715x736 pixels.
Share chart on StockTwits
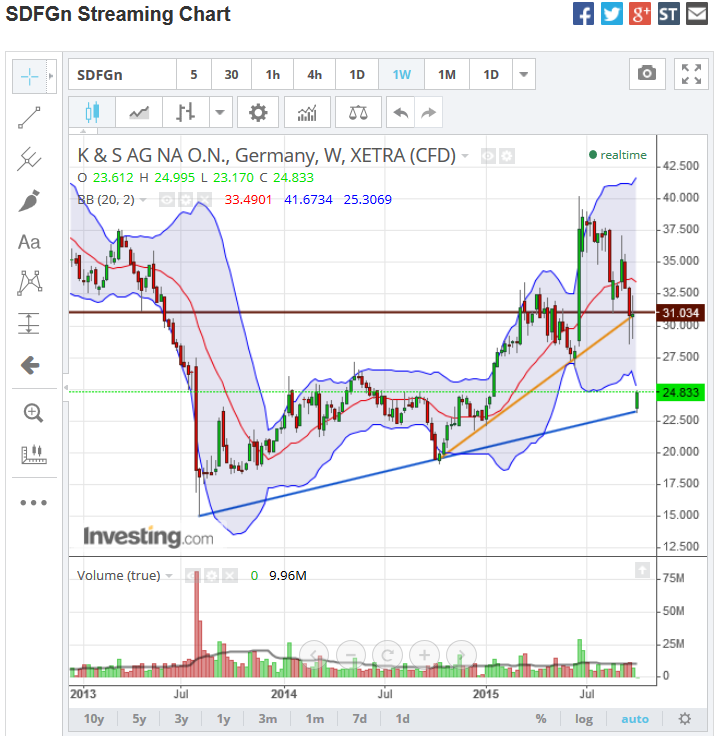pyautogui.click(x=669, y=14)
